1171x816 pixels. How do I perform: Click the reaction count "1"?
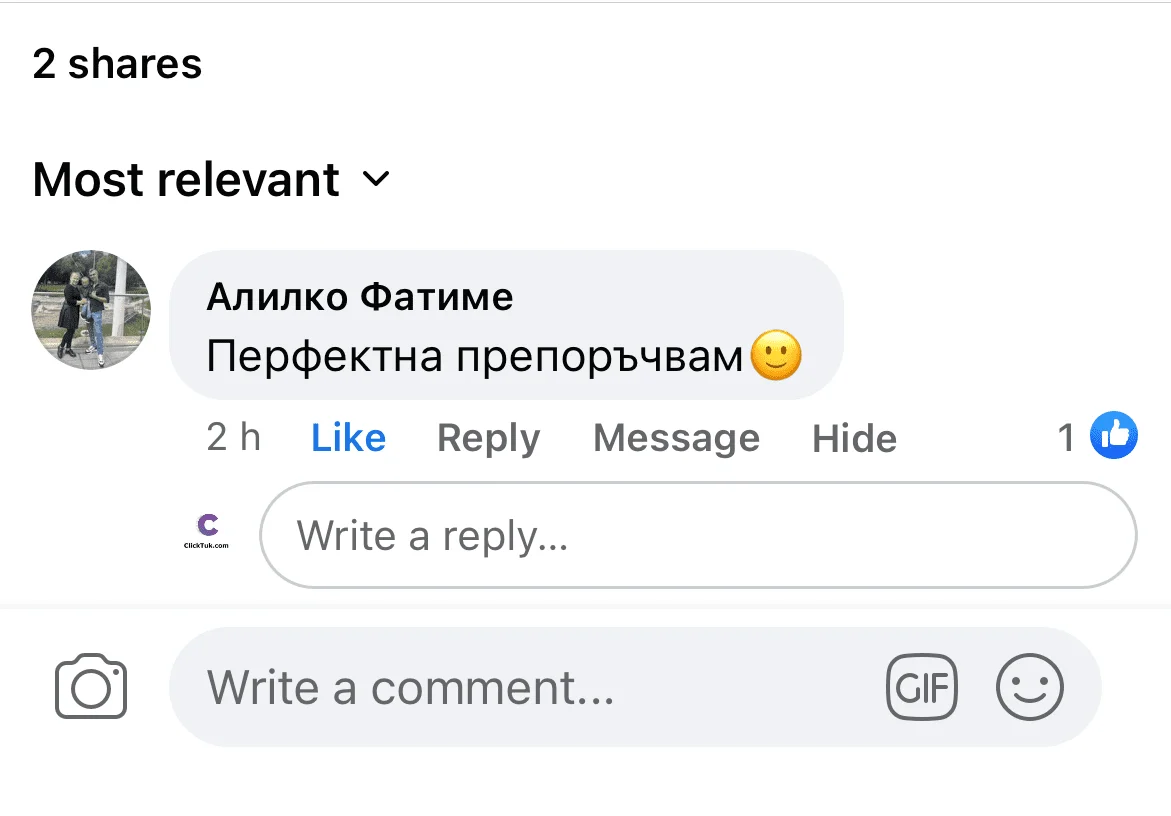tap(1067, 437)
